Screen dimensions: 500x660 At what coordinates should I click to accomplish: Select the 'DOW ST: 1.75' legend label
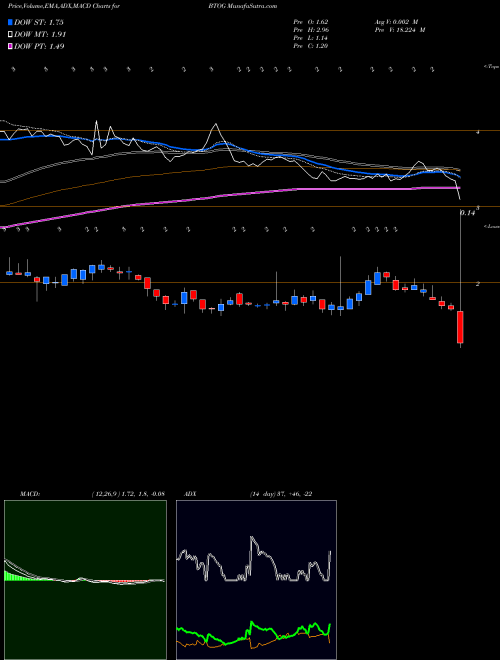click(39, 22)
